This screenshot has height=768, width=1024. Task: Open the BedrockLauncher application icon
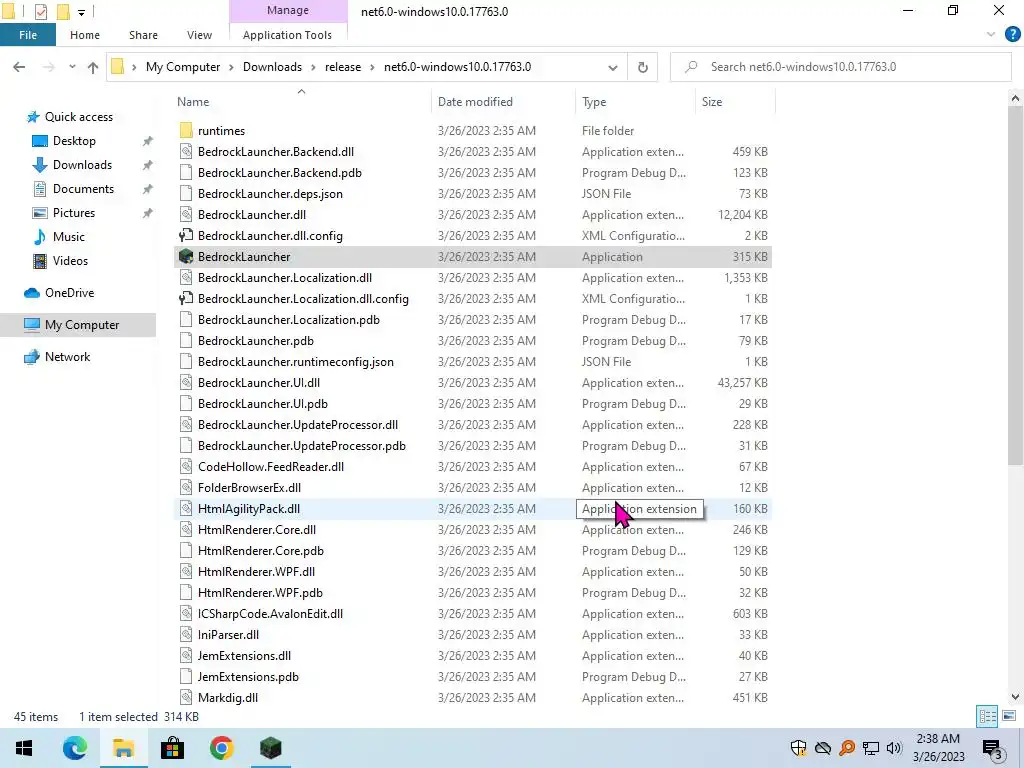click(186, 257)
